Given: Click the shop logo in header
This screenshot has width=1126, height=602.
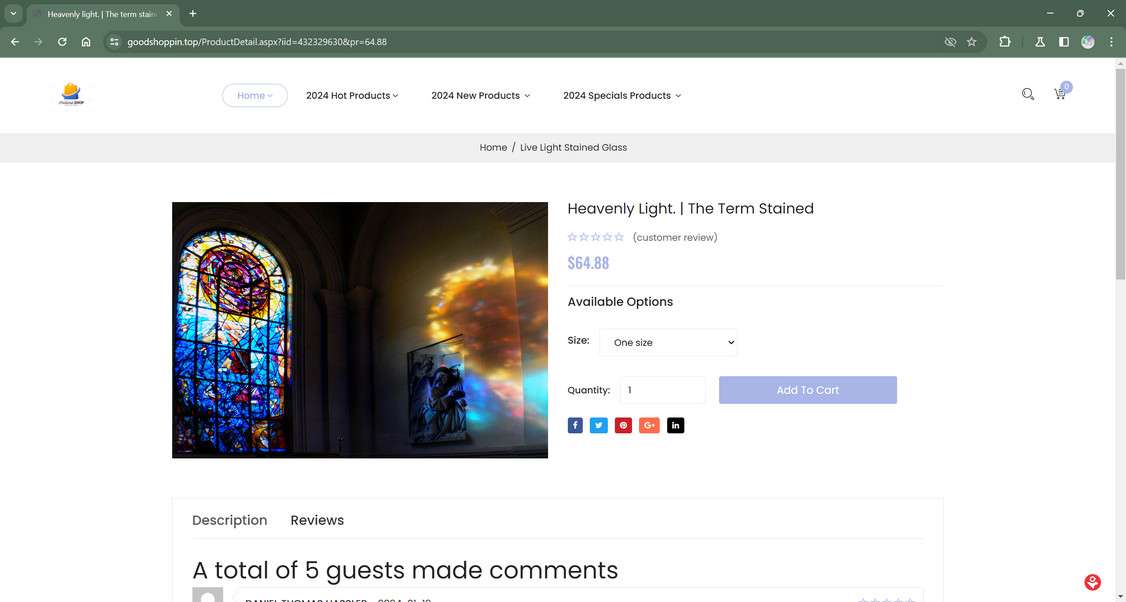Looking at the screenshot, I should pyautogui.click(x=70, y=95).
